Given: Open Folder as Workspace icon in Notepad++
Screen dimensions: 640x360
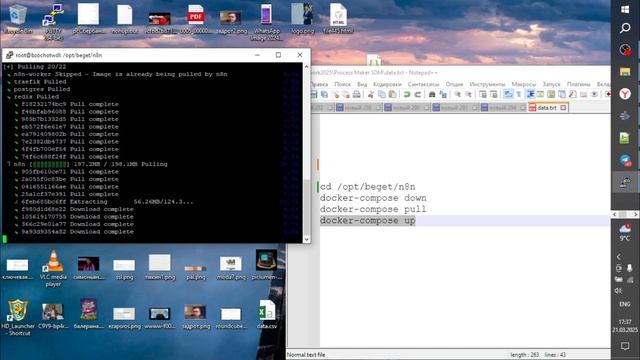Looking at the screenshot, I should click(583, 94).
